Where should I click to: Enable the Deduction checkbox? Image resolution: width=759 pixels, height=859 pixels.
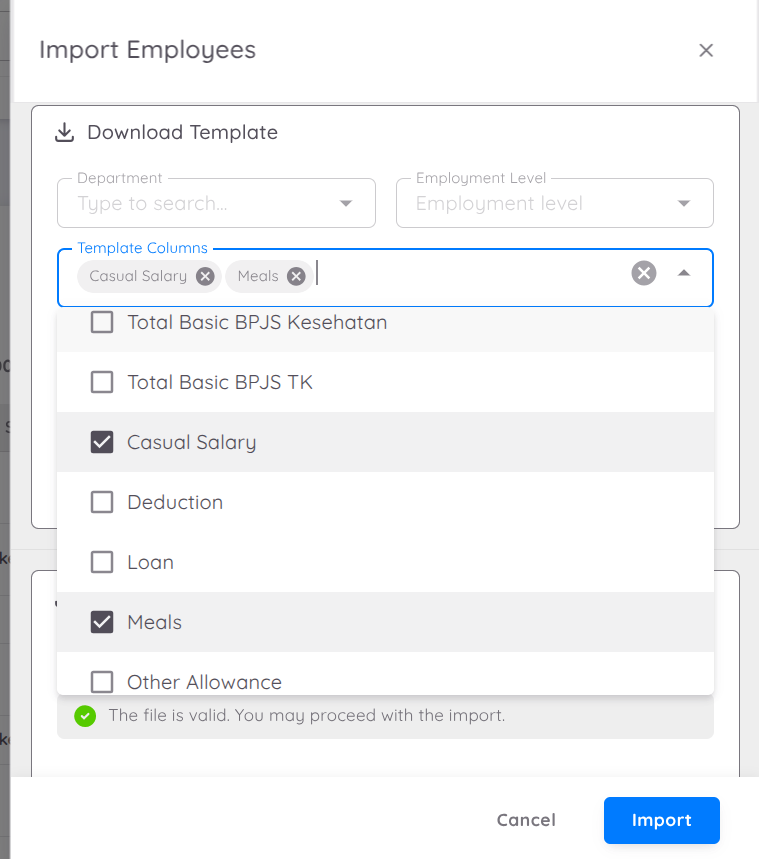(x=102, y=502)
